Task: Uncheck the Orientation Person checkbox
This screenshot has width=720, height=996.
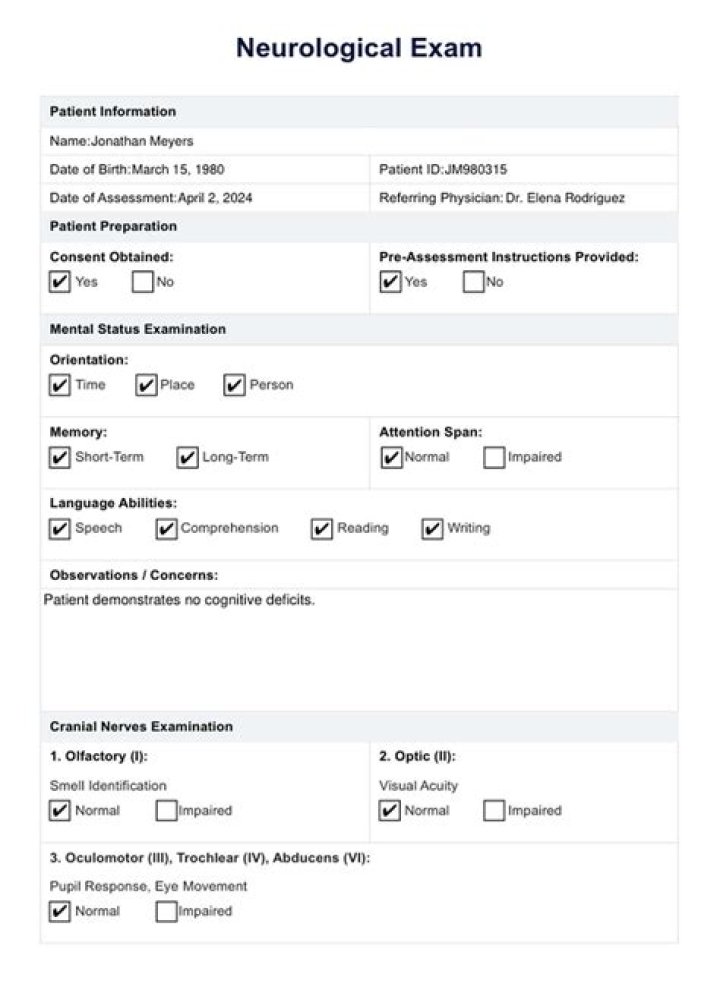Action: pyautogui.click(x=235, y=385)
